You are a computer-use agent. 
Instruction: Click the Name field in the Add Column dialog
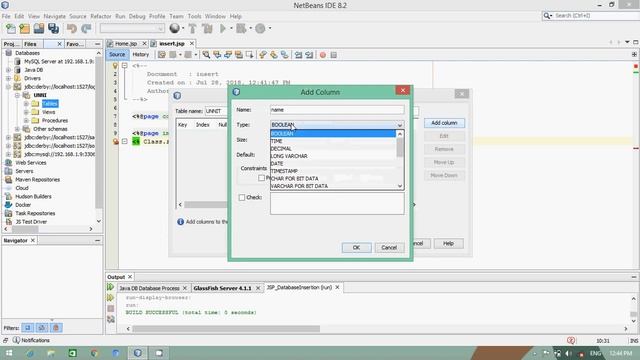pos(337,110)
